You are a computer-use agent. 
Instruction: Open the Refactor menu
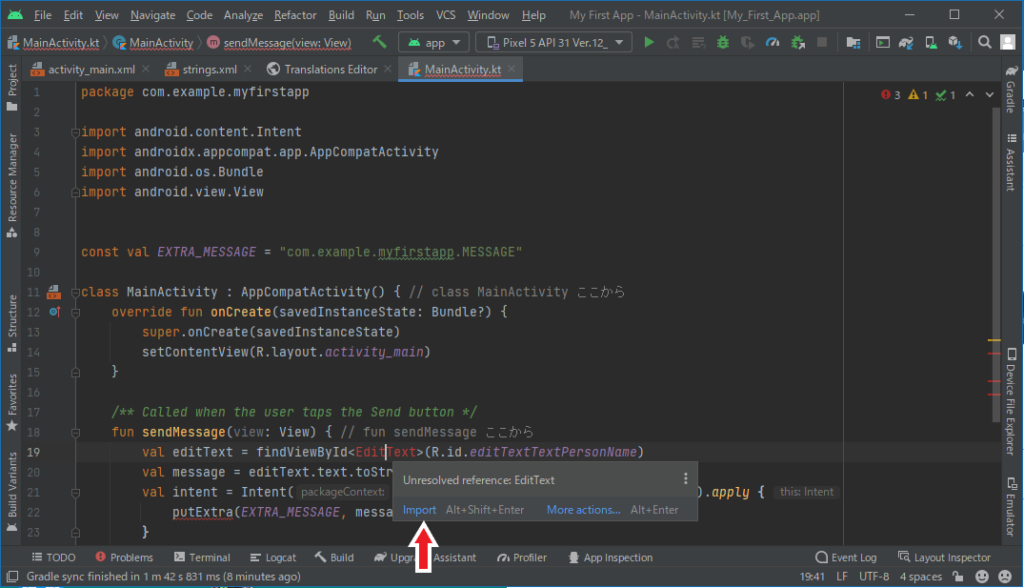(295, 15)
